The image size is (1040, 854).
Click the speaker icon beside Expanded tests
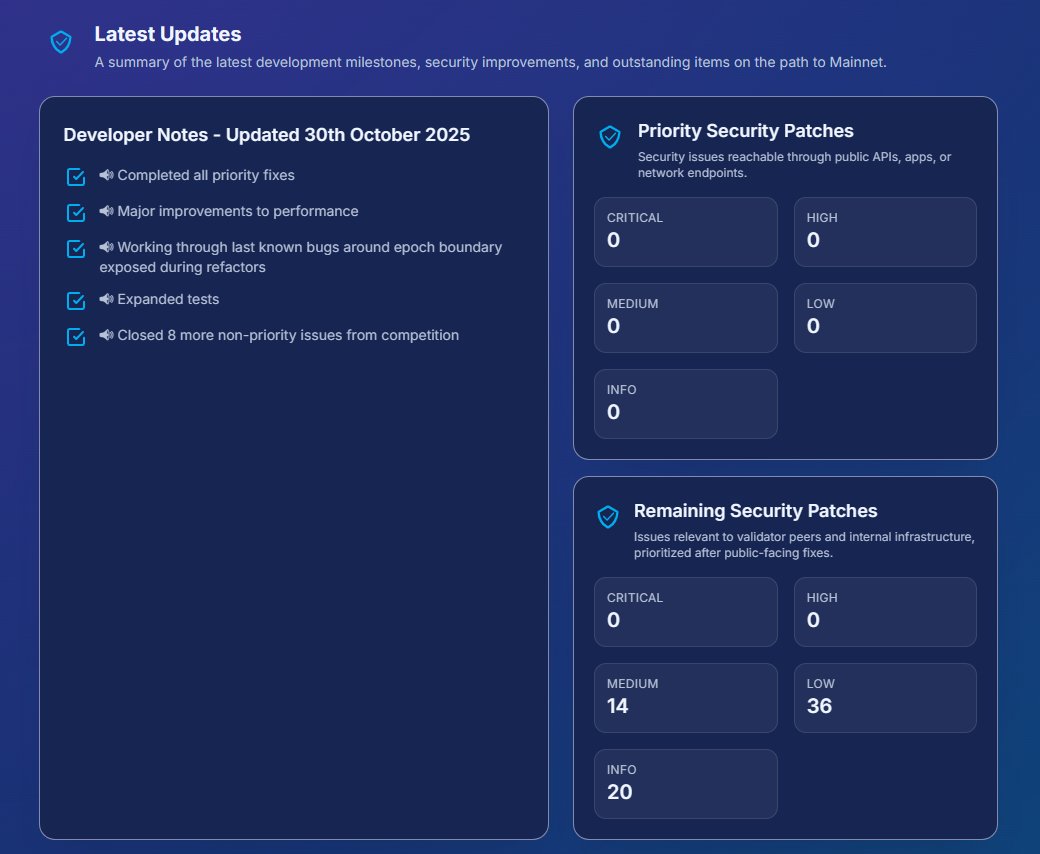(x=105, y=298)
